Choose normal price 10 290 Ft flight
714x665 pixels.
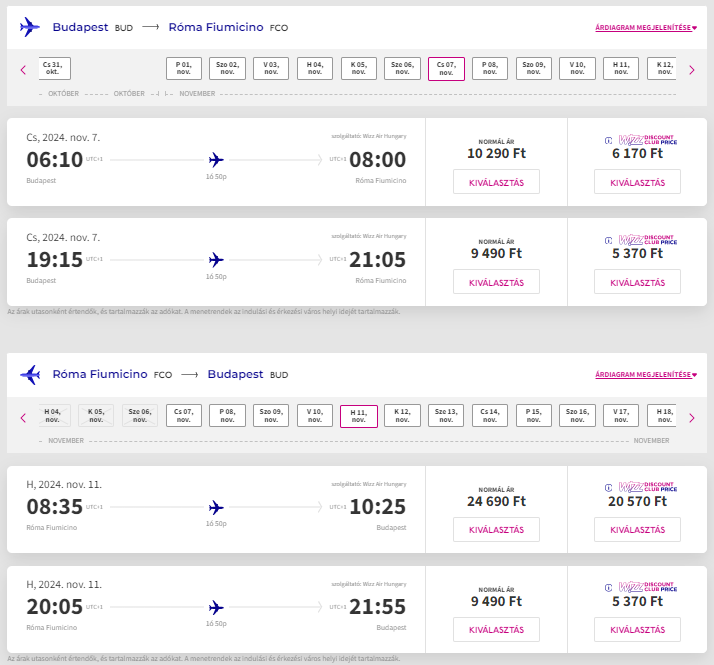coord(496,181)
